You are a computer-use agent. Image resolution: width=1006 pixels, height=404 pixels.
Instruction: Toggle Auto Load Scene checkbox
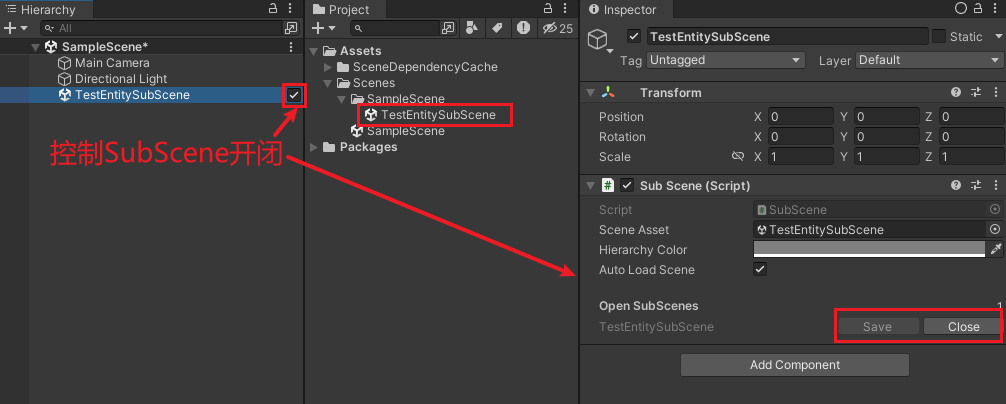(760, 269)
